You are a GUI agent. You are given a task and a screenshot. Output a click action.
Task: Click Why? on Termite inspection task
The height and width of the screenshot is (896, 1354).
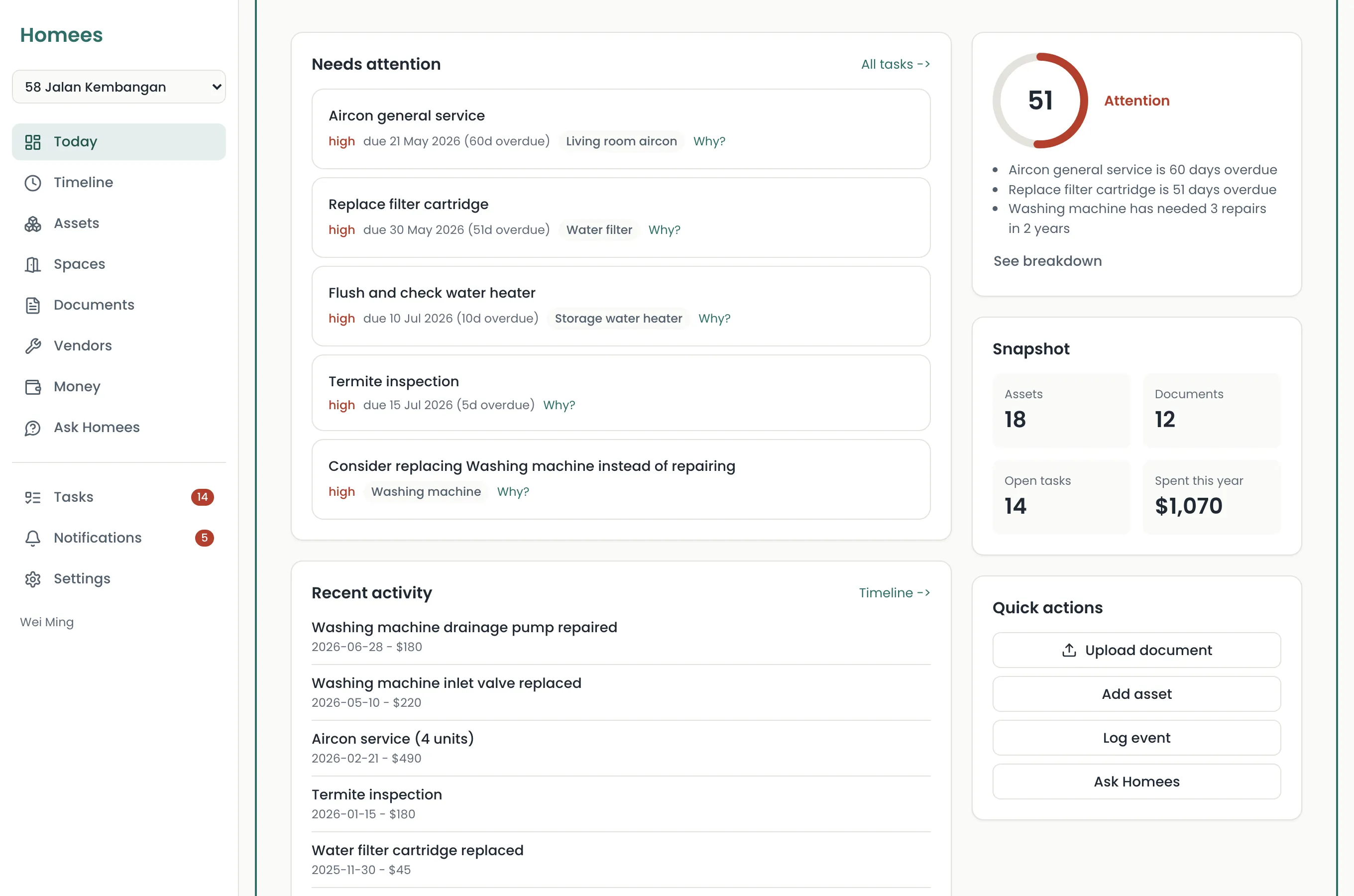pos(559,405)
